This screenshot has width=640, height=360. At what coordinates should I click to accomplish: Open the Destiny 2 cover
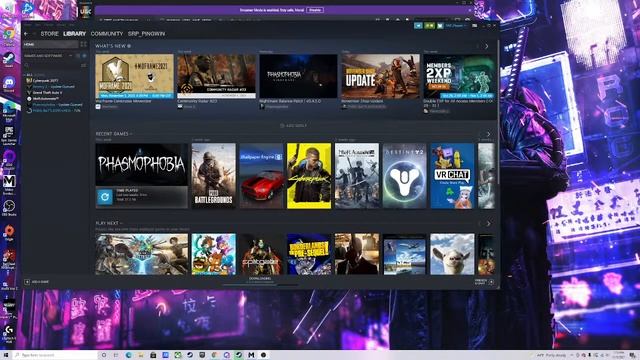[x=404, y=176]
